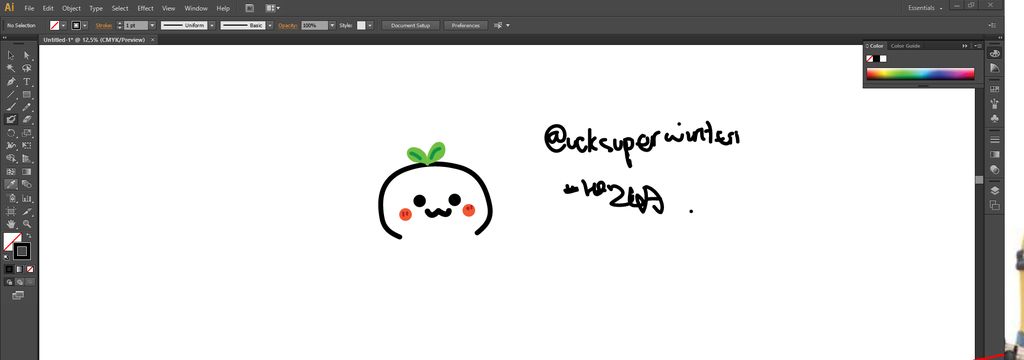Screen dimensions: 1024x360
Task: Select the Type tool
Action: [27, 81]
